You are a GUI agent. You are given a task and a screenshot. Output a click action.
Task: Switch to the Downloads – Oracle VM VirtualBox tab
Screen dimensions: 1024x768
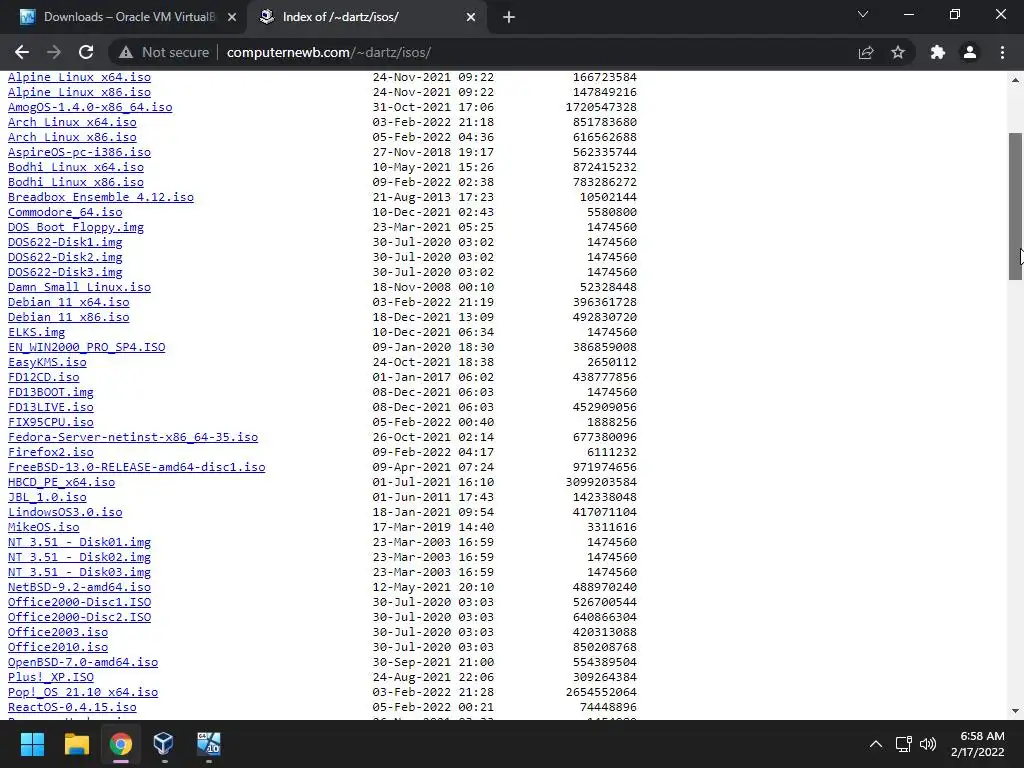coord(128,17)
